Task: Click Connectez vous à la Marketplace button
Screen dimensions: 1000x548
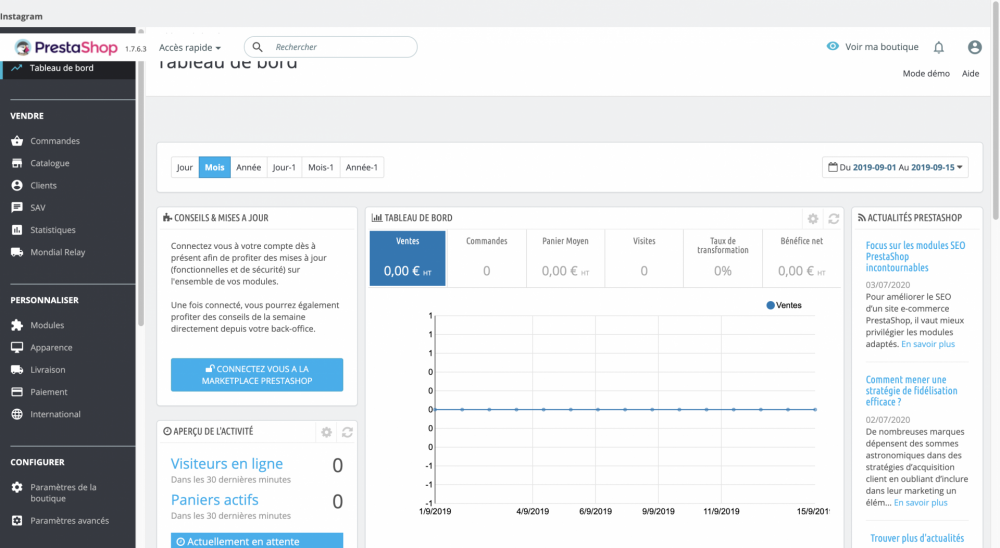Action: [257, 375]
